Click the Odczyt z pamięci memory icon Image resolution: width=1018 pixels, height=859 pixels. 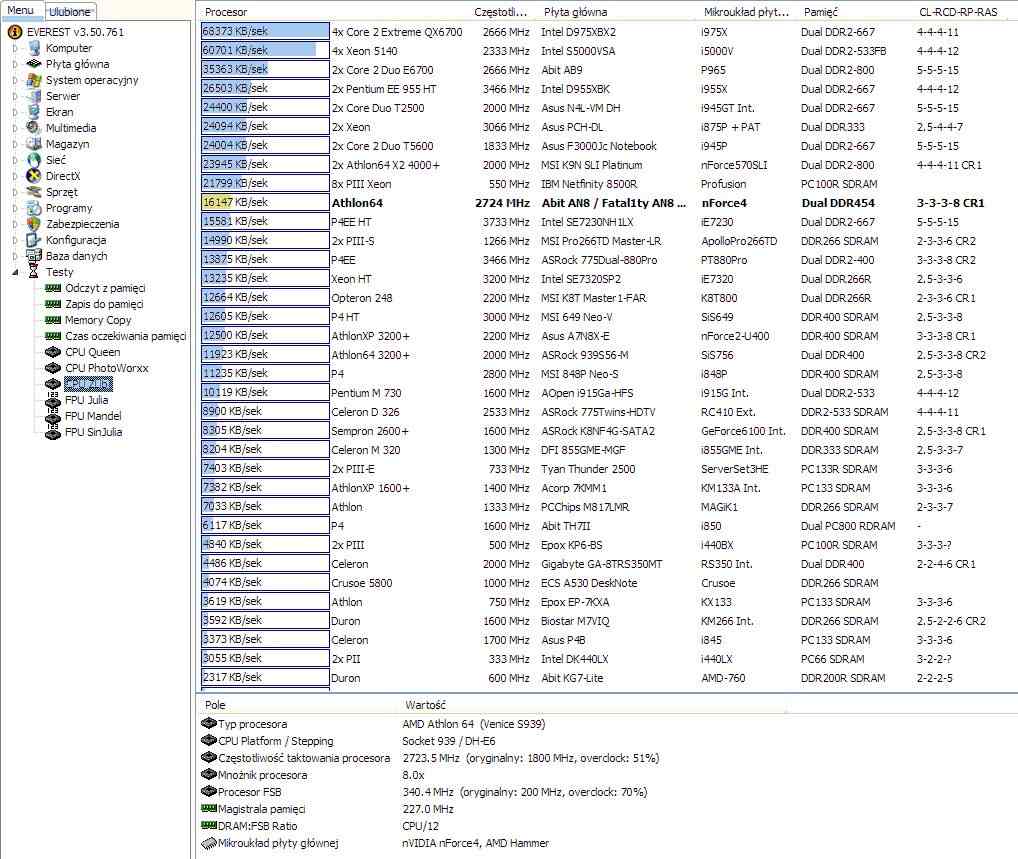(53, 288)
